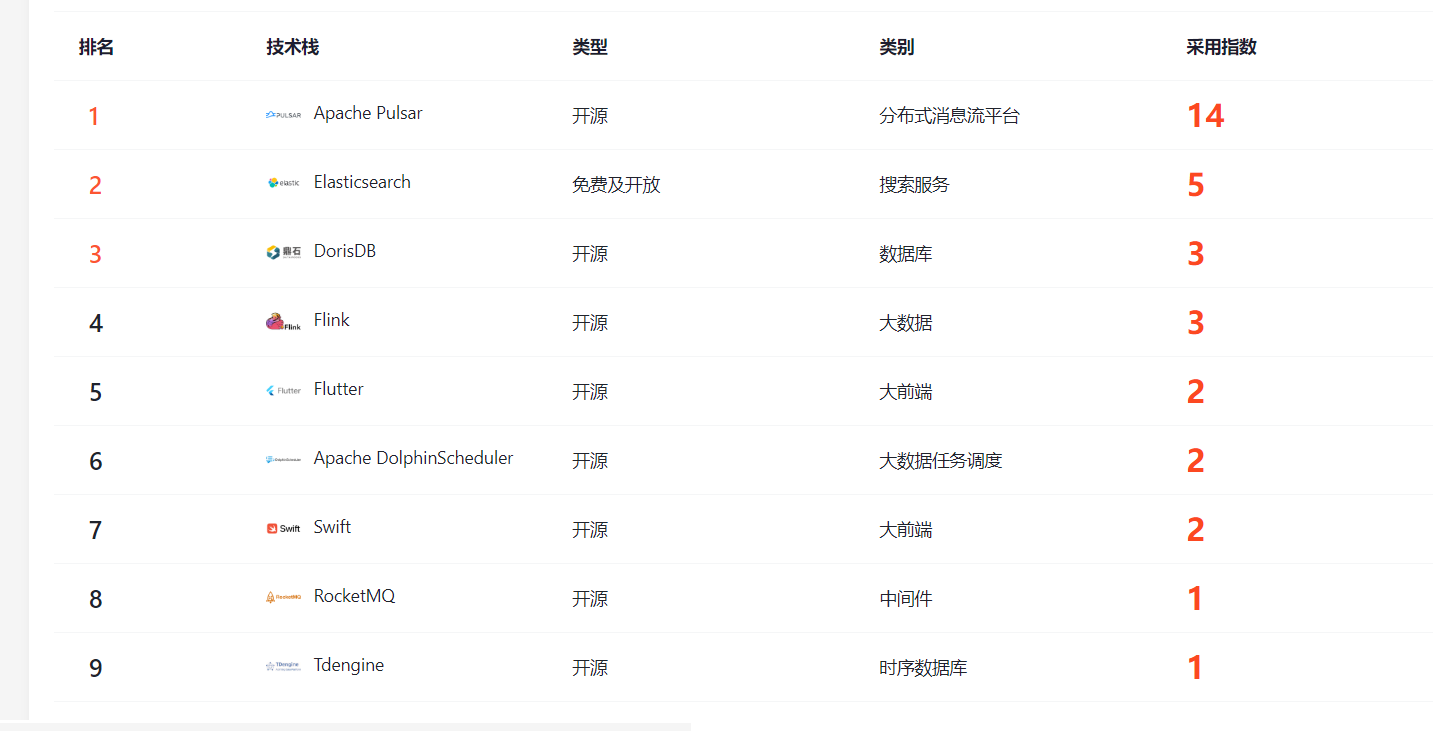Click the 大数据 category in Flink row
1433x731 pixels.
coord(906,323)
